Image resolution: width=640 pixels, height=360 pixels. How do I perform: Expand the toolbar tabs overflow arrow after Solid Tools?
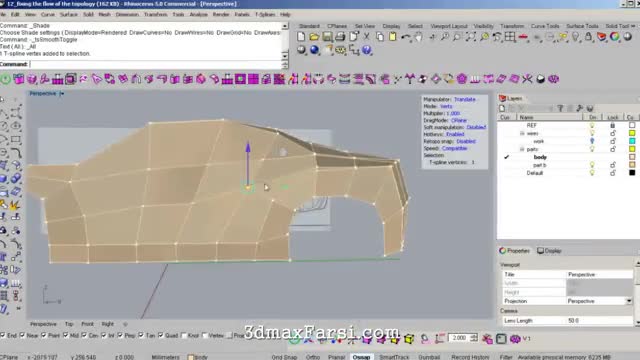633,26
